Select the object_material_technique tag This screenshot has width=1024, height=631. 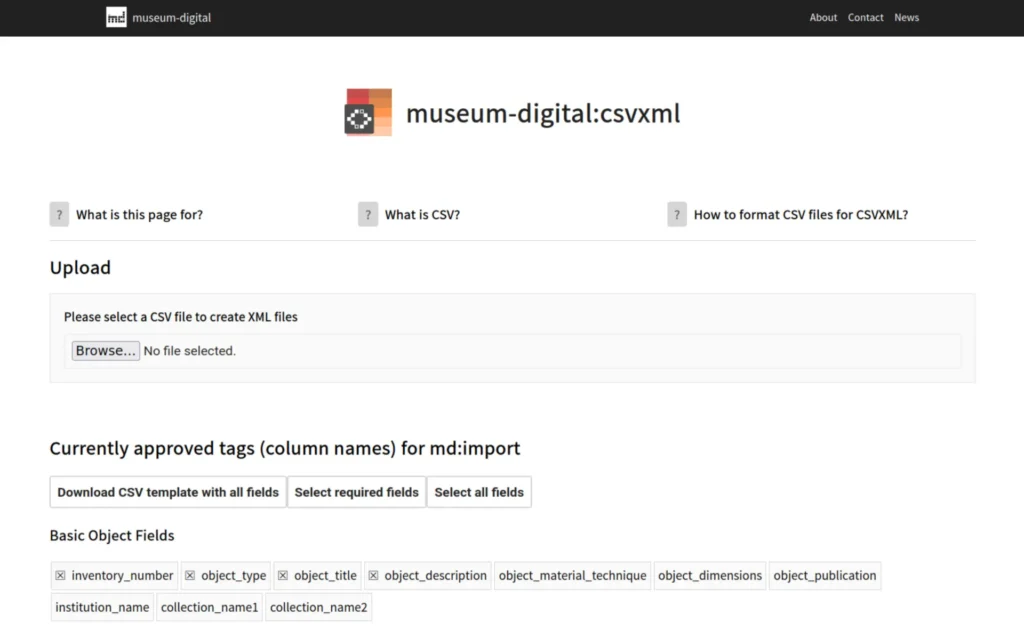[573, 575]
